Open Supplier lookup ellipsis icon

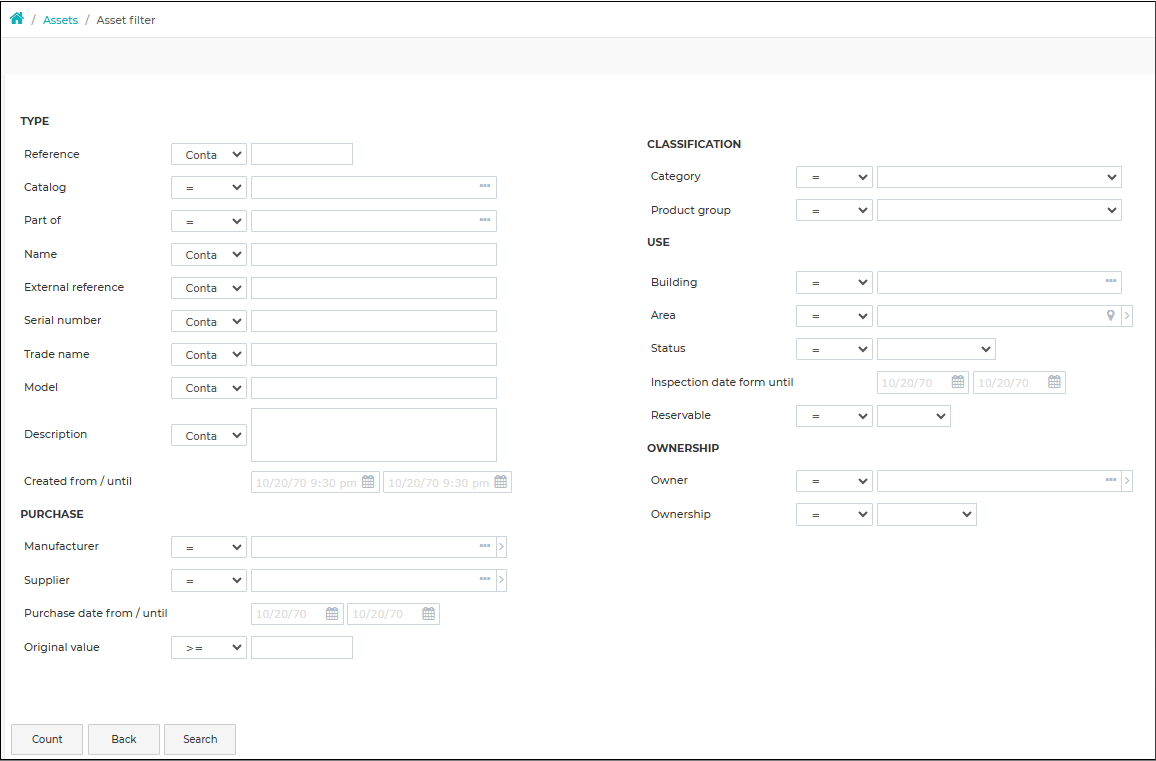click(x=484, y=580)
